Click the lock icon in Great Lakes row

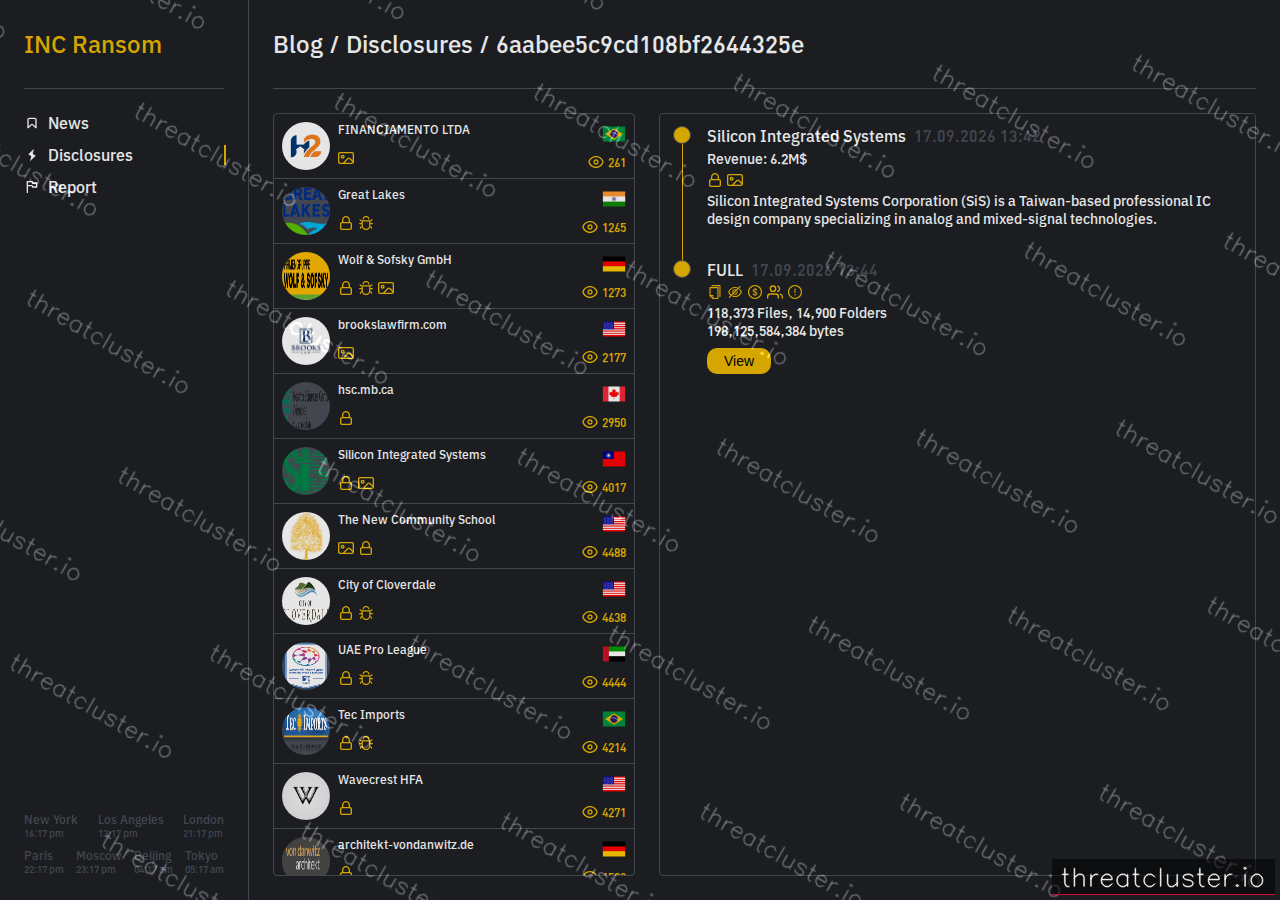tap(346, 223)
